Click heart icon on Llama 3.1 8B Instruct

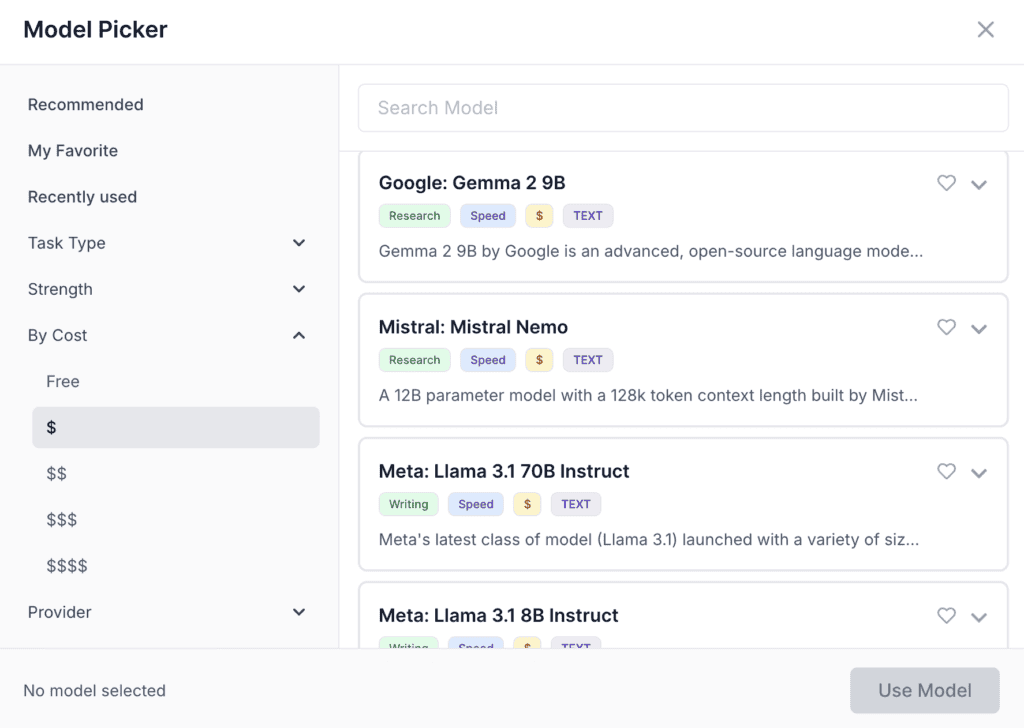(946, 615)
